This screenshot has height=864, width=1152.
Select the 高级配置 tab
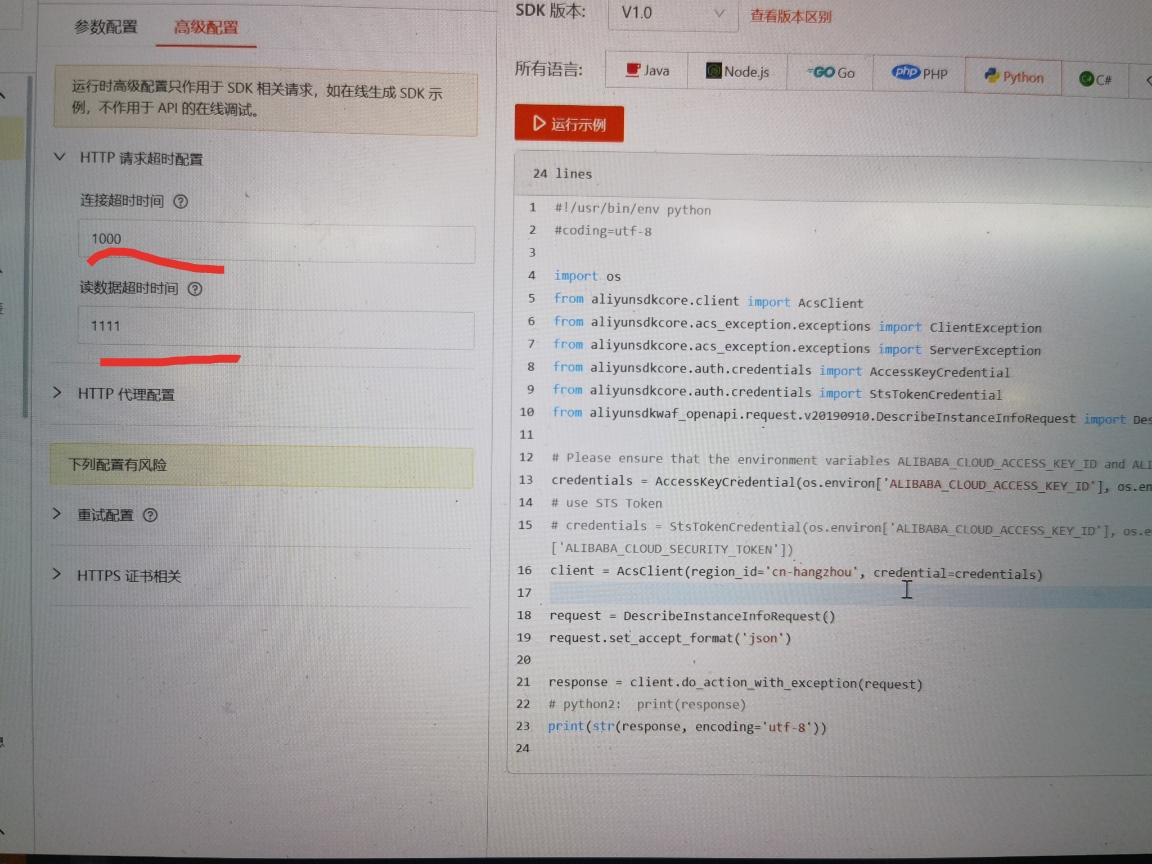point(206,28)
